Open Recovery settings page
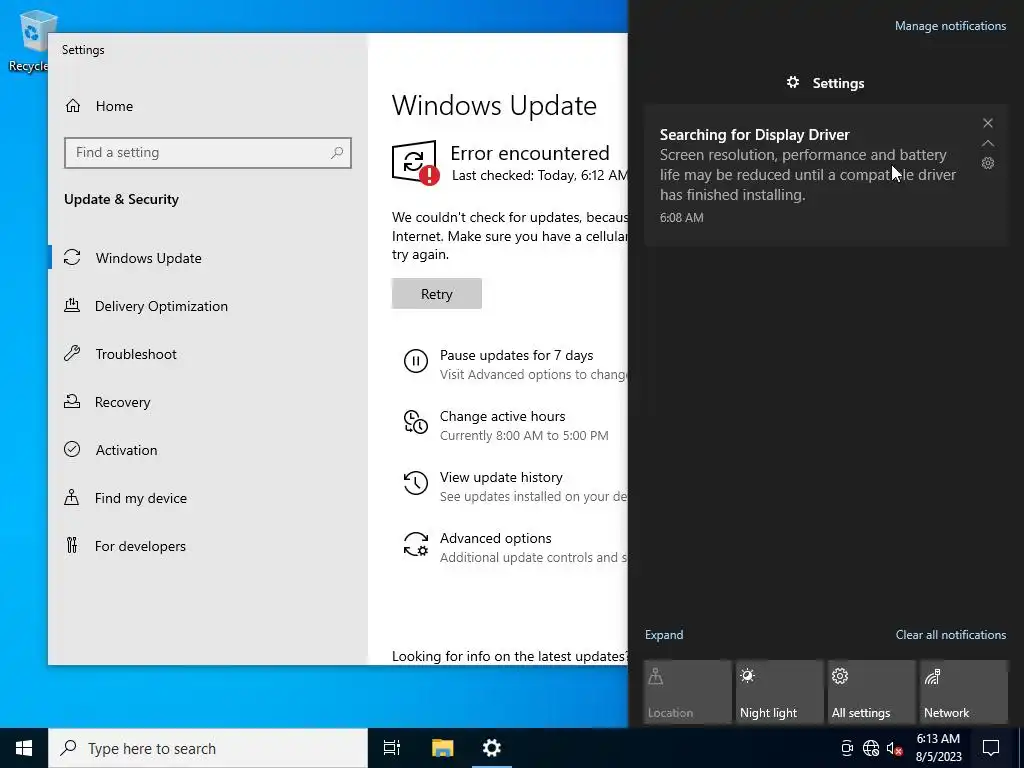This screenshot has width=1024, height=768. point(209,402)
